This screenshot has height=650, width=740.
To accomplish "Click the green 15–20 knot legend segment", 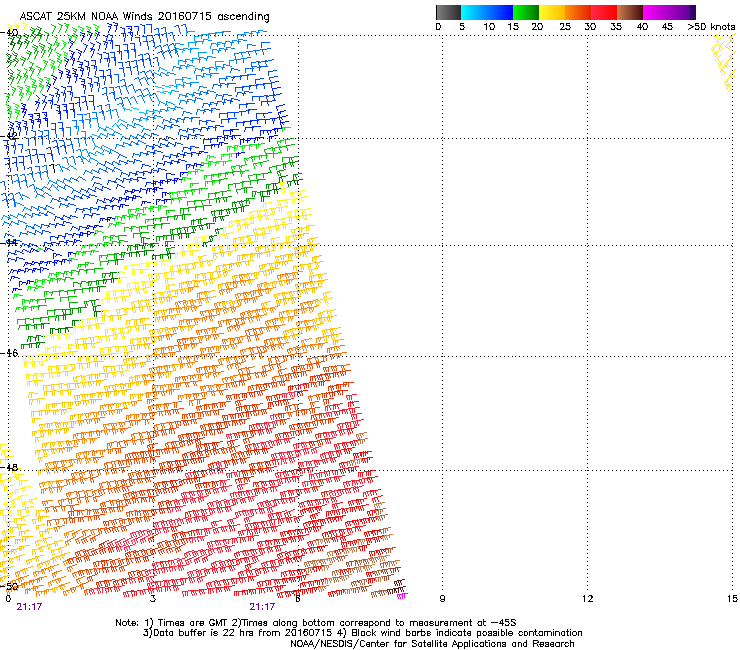I will [x=526, y=12].
